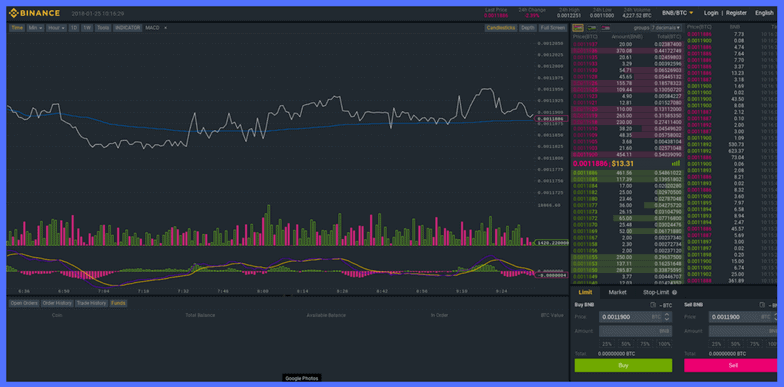Viewport: 784px width, 387px height.
Task: Open the Order History tab
Action: (57, 303)
